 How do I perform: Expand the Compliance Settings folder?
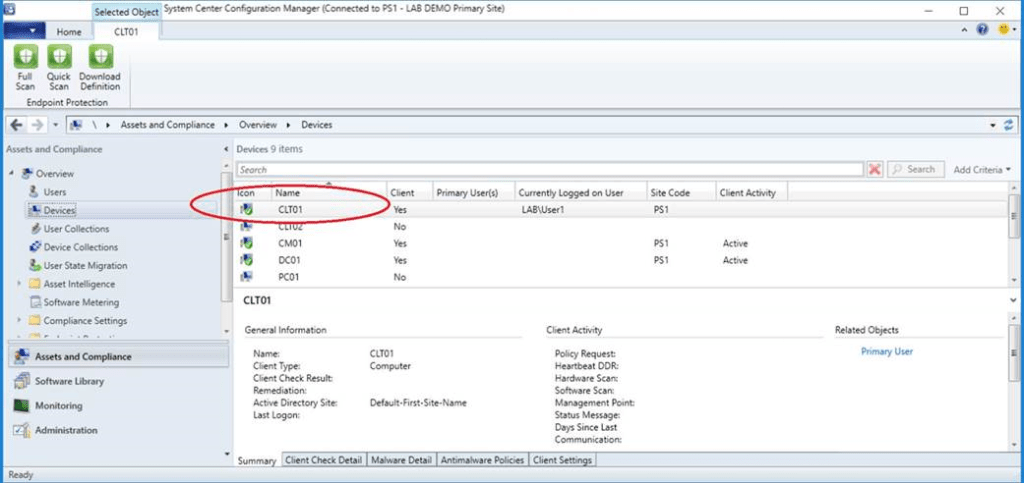coord(20,321)
